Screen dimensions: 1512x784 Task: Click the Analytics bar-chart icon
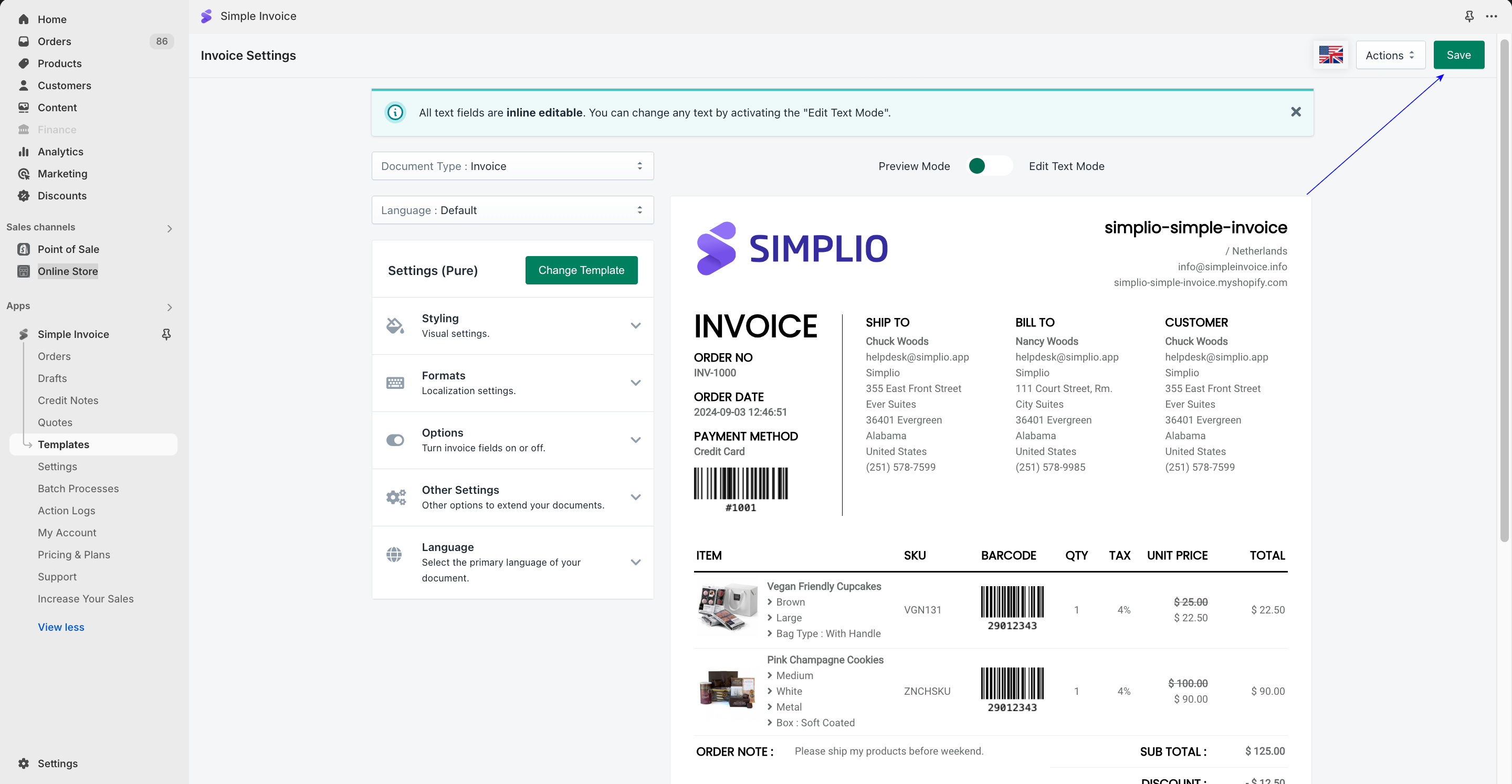click(24, 152)
